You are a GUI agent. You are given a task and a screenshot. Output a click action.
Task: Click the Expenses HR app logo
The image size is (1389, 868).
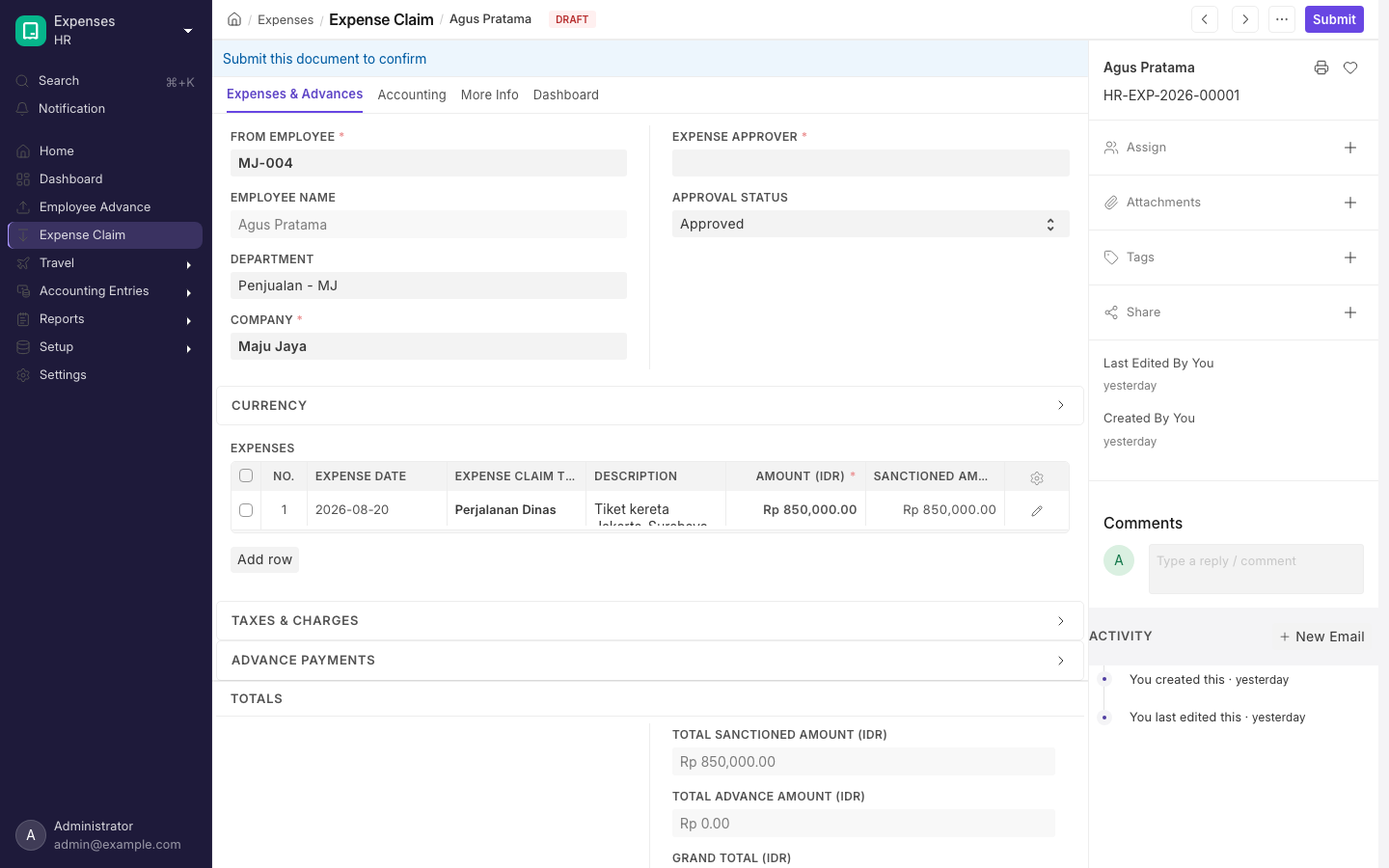coord(31,31)
